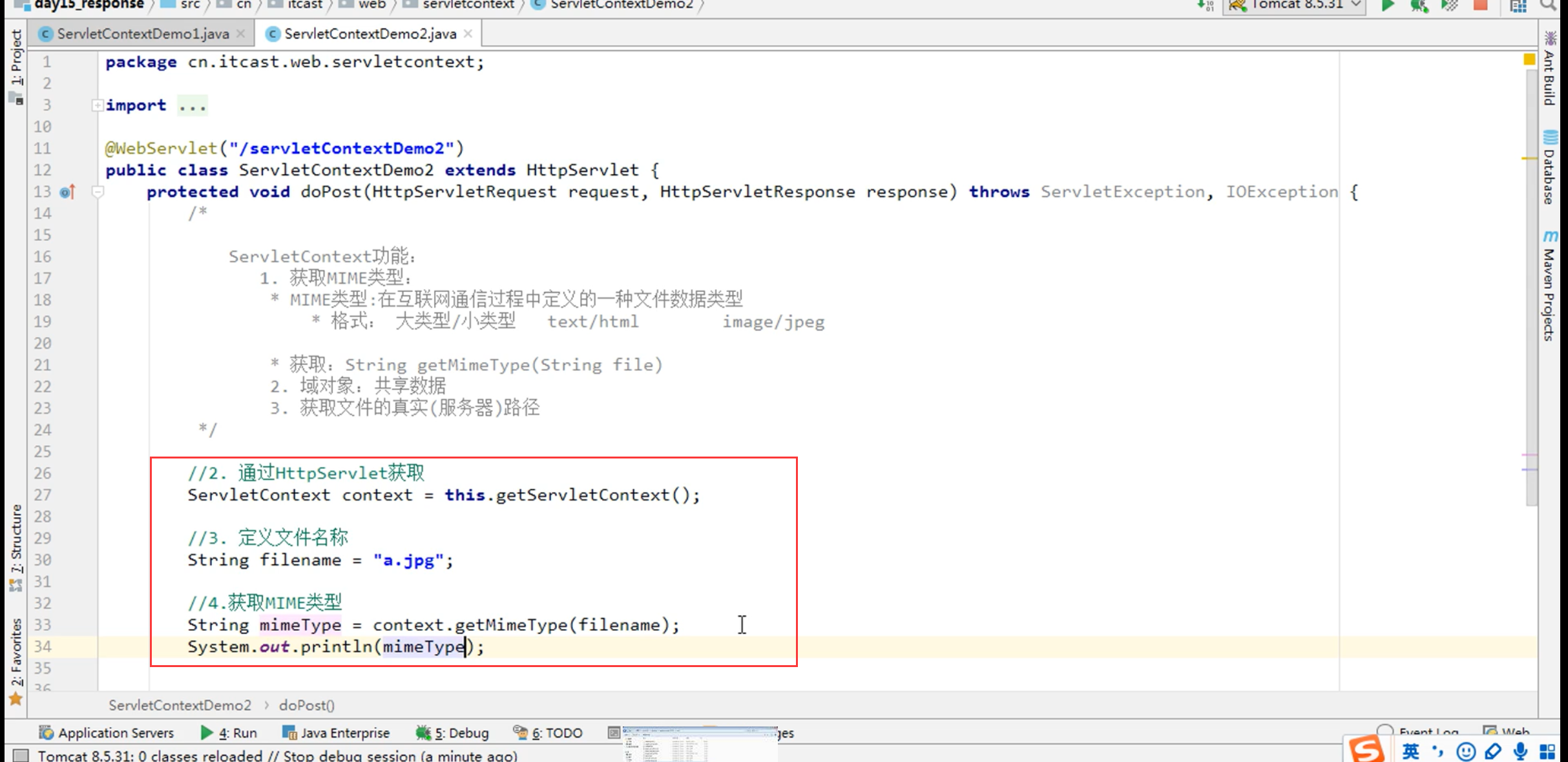Toggle tool window bars in status corner
The height and width of the screenshot is (762, 1568).
point(21,755)
